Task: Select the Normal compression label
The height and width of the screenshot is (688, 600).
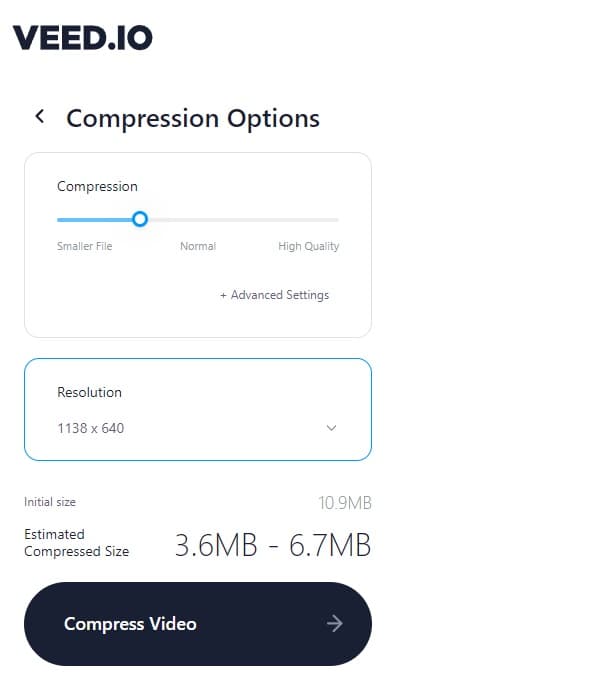Action: click(198, 246)
